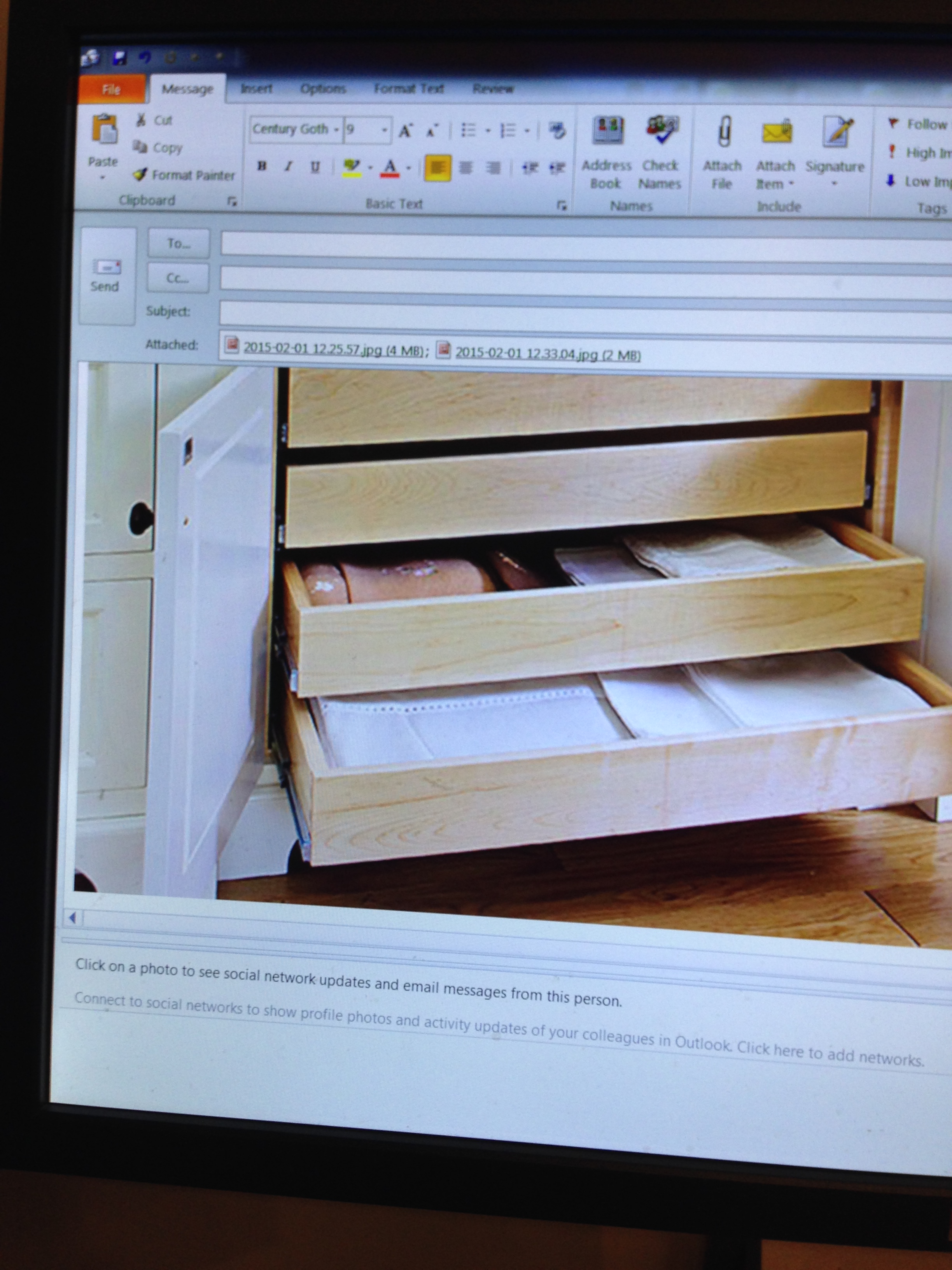Switch to the Insert ribbon tab
Viewport: 952px width, 1270px height.
[256, 89]
